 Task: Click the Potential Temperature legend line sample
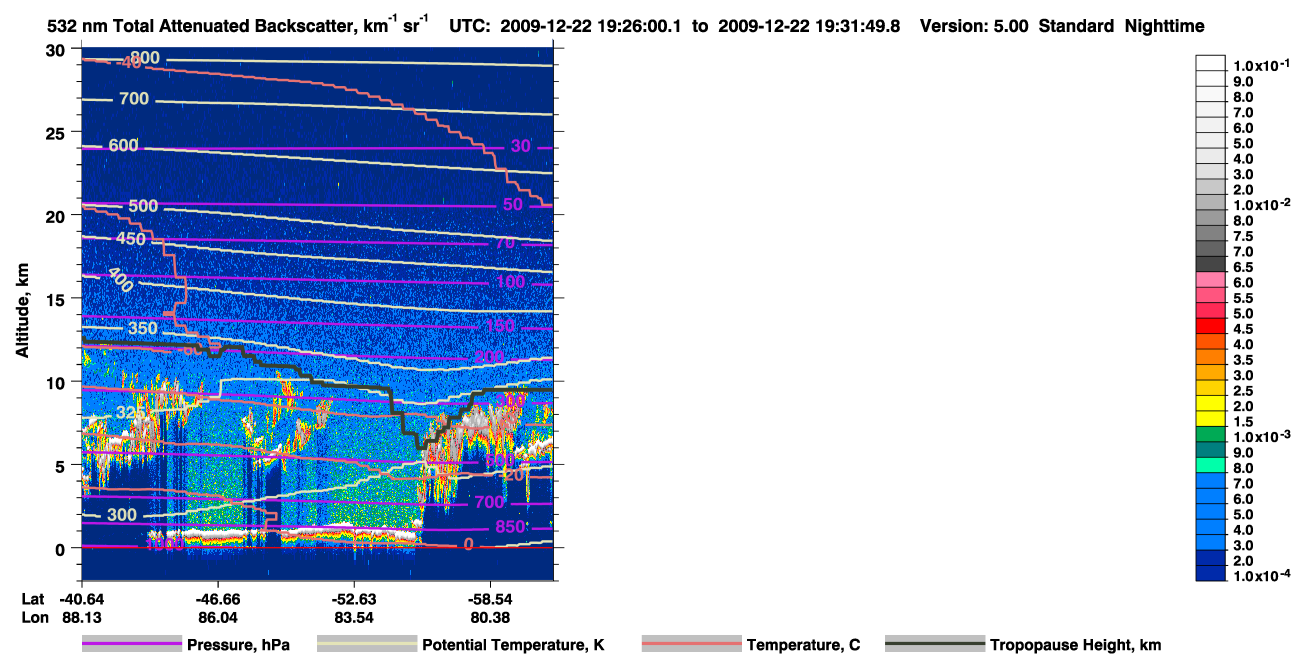coord(368,645)
